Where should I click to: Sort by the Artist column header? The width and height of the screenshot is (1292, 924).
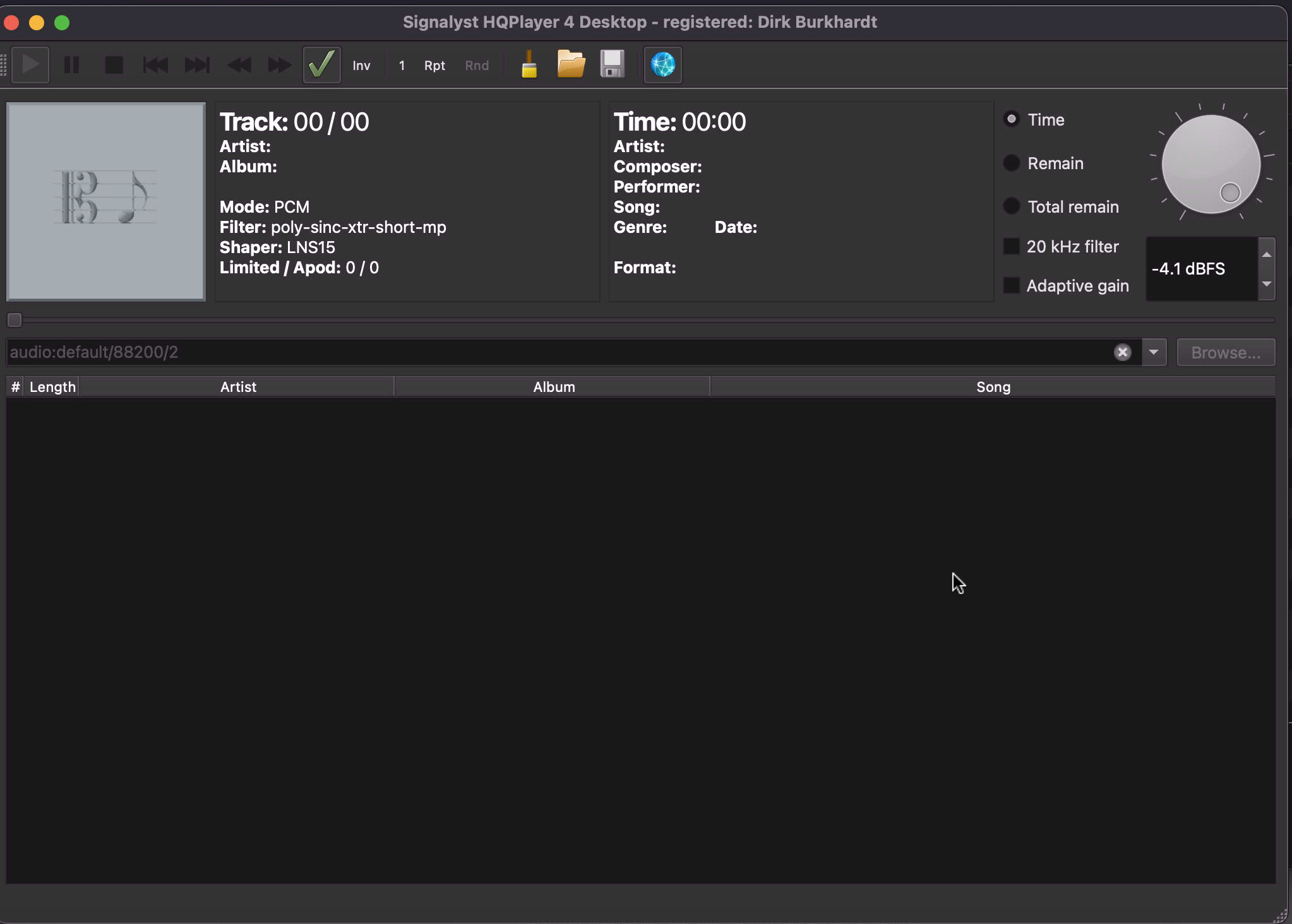pyautogui.click(x=237, y=387)
